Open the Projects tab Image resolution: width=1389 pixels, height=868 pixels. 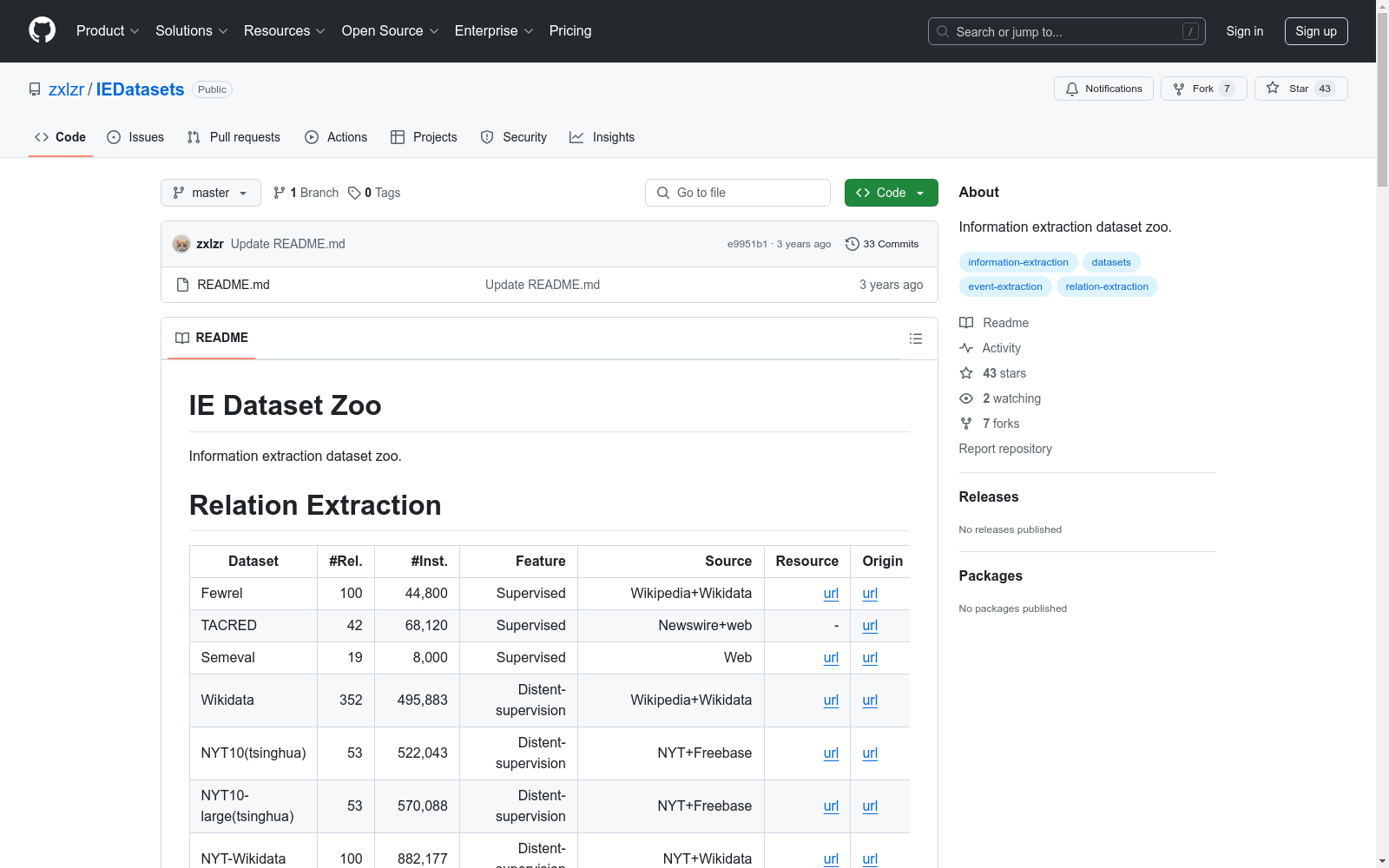(x=424, y=137)
